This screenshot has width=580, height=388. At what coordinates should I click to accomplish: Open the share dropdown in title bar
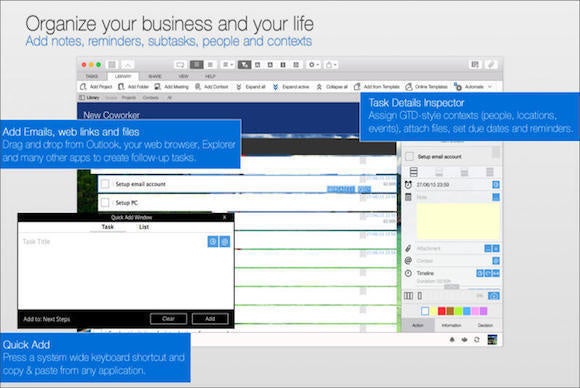pos(331,65)
